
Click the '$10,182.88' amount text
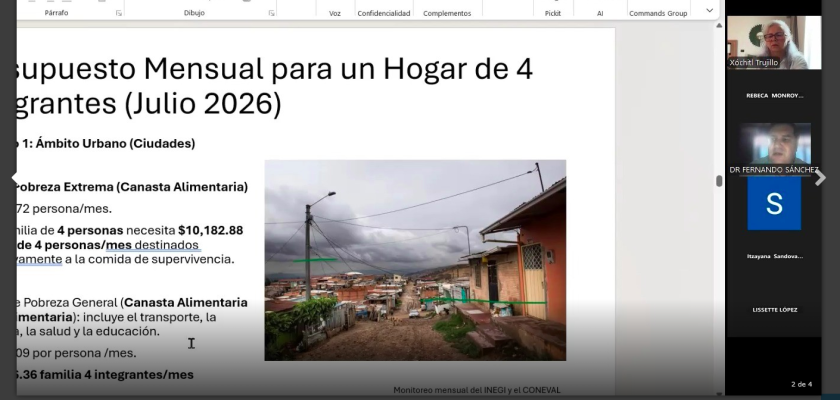(211, 230)
